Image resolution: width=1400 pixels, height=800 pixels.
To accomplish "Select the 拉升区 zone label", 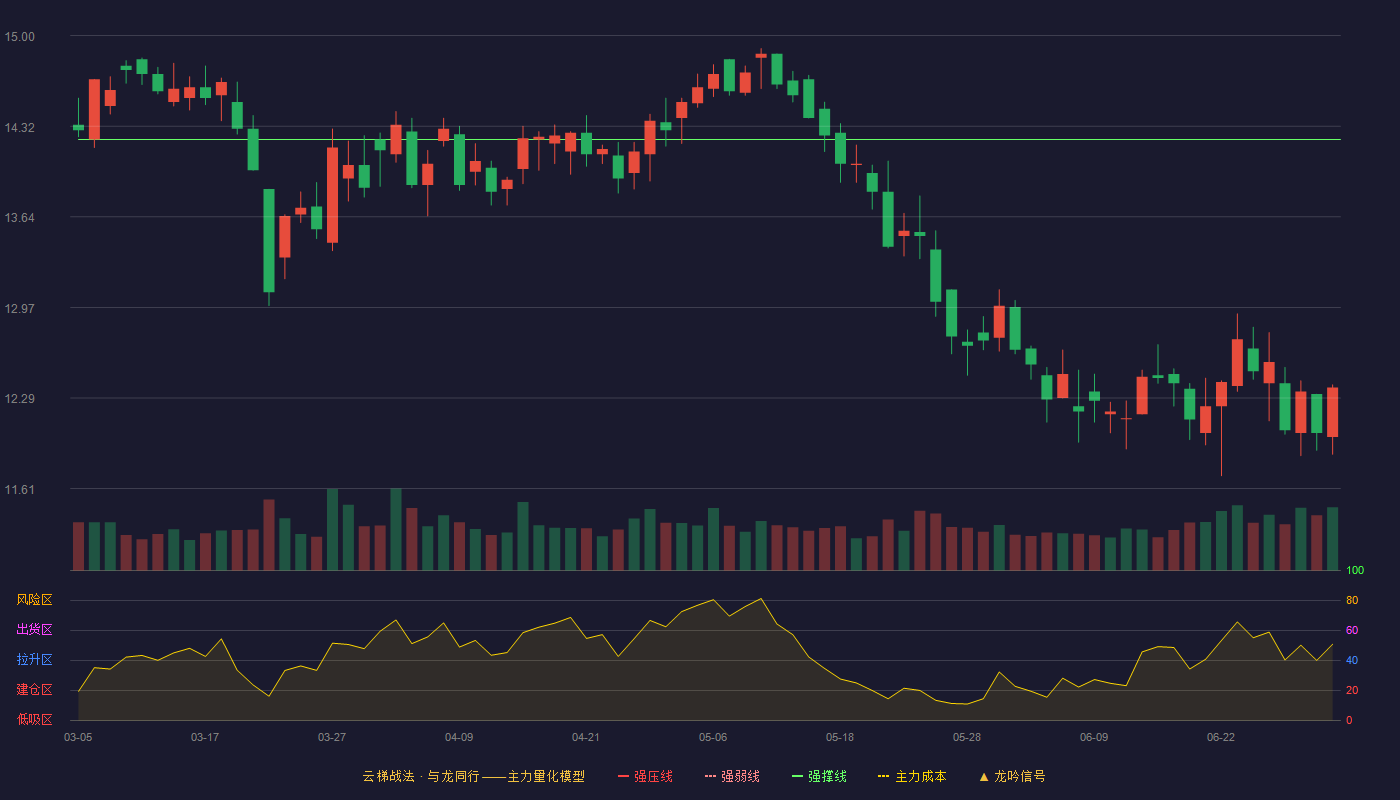I will [x=34, y=660].
